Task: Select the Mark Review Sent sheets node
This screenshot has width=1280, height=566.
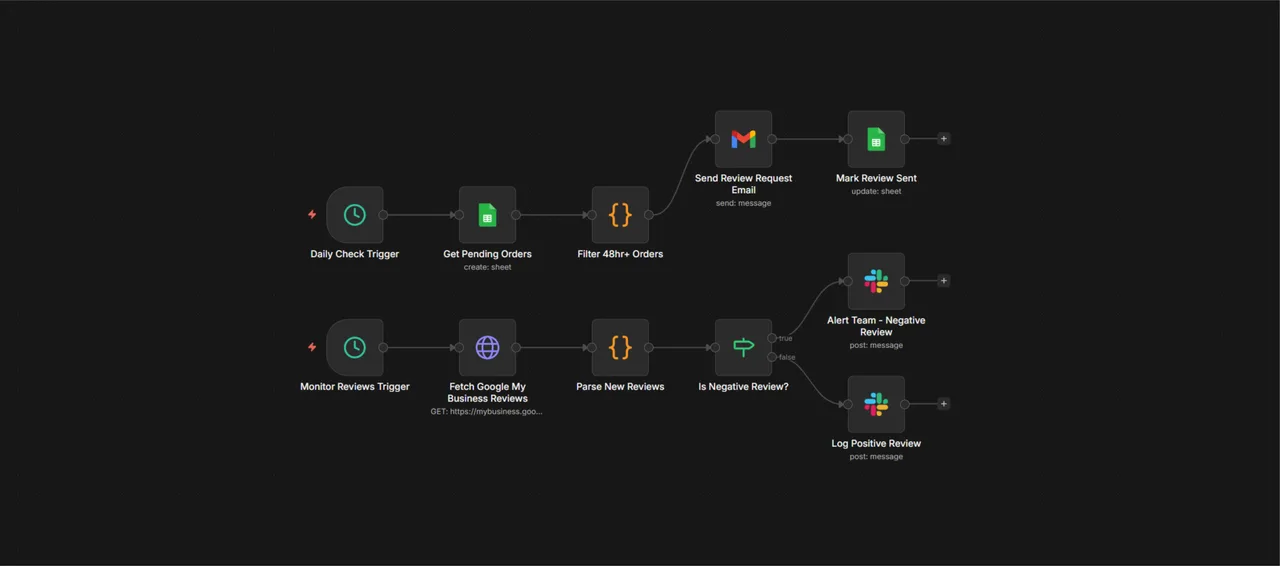Action: 876,139
